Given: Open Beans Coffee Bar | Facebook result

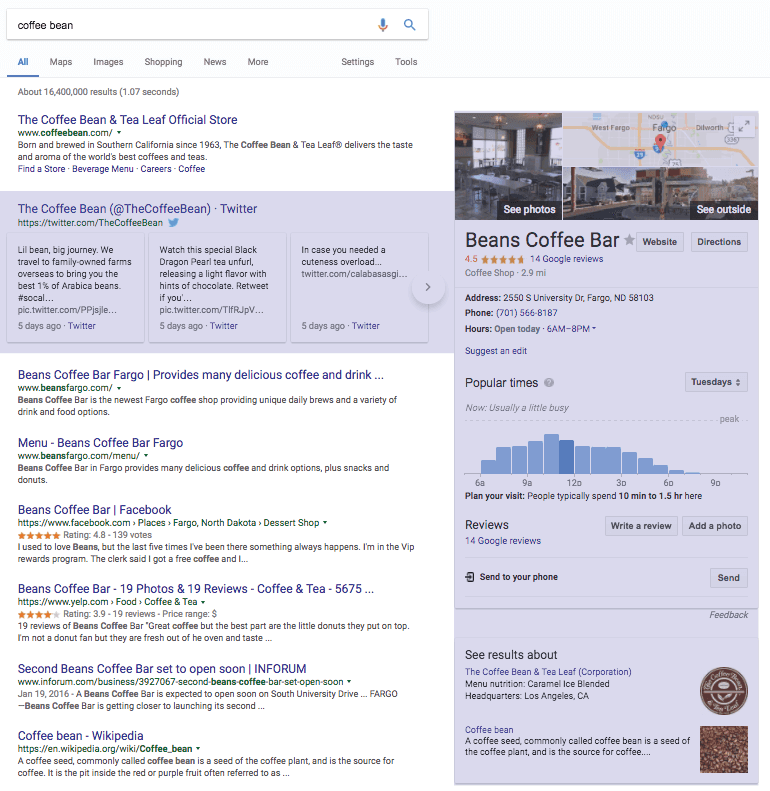Looking at the screenshot, I should pos(94,510).
